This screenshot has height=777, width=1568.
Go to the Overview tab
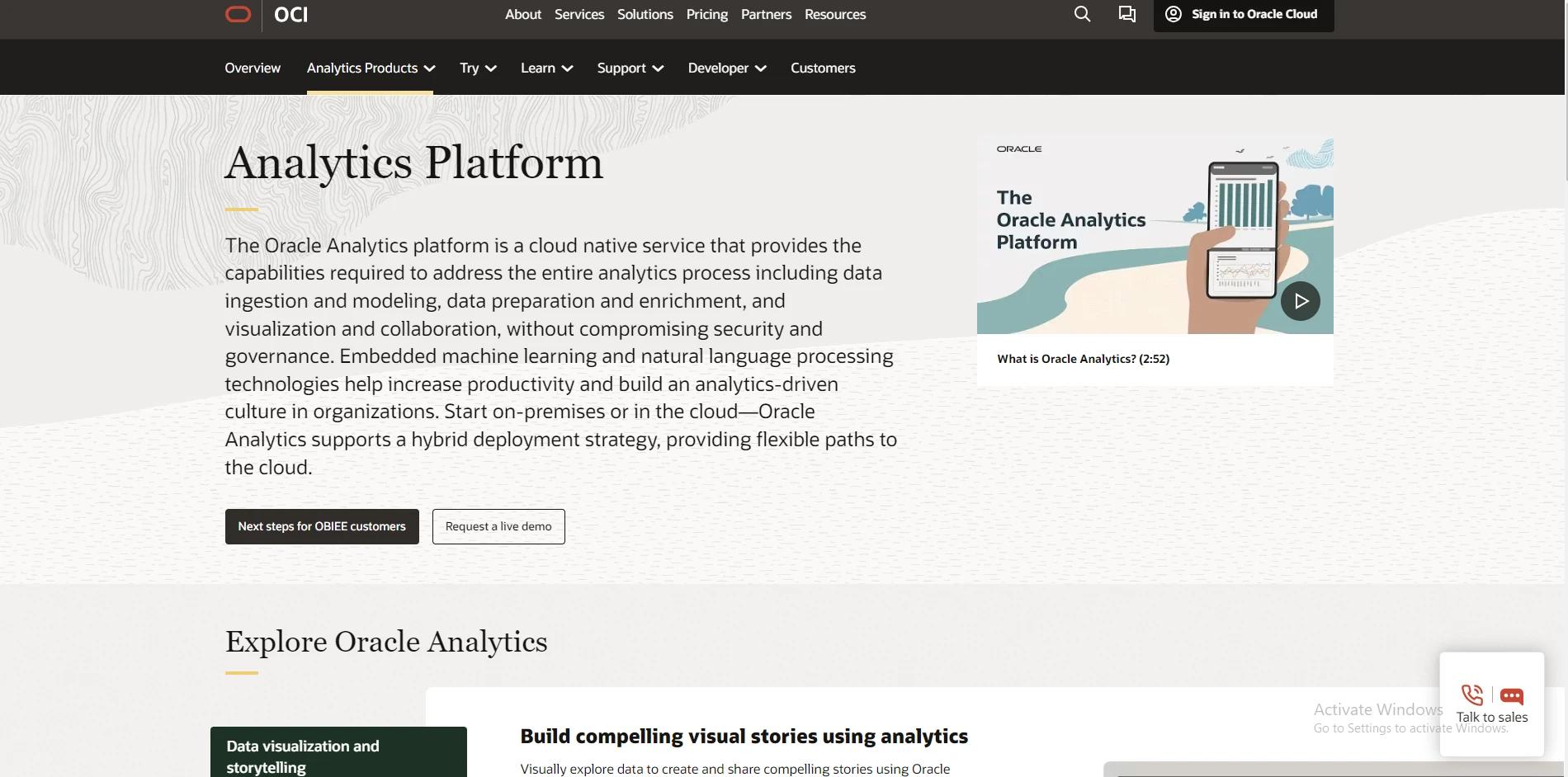click(253, 68)
